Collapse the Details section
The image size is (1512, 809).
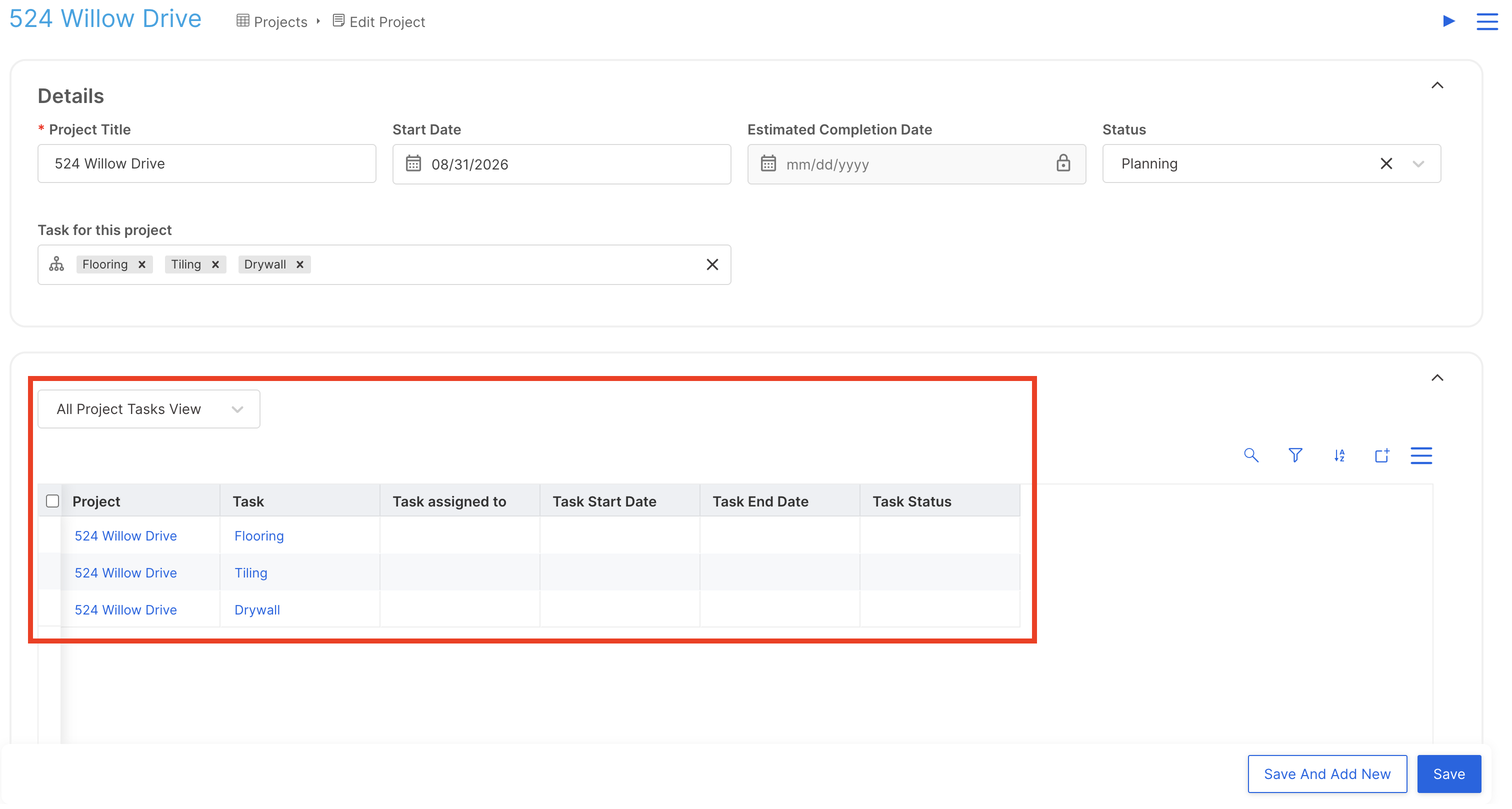point(1437,85)
